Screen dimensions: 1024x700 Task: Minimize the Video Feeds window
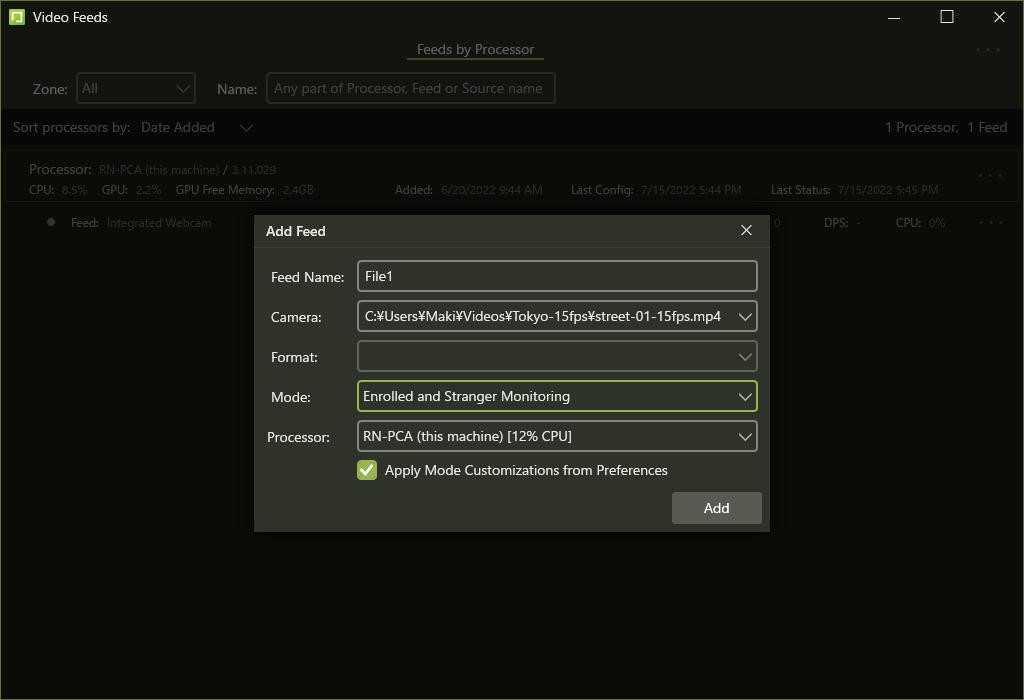895,17
